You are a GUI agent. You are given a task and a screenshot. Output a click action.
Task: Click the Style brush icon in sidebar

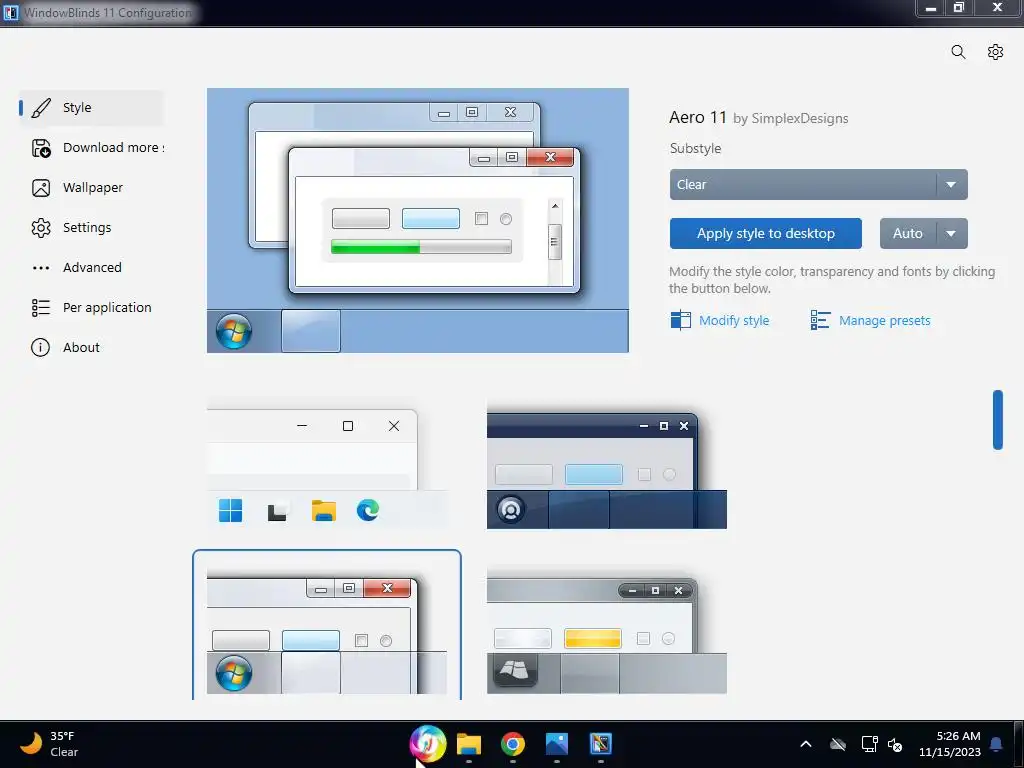[41, 108]
